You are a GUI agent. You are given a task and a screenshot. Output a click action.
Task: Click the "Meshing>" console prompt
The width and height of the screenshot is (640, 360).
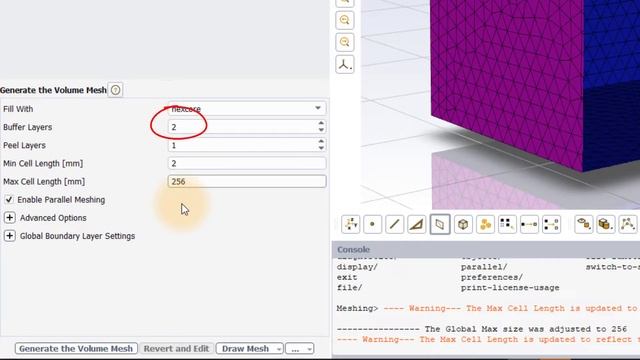pyautogui.click(x=358, y=309)
